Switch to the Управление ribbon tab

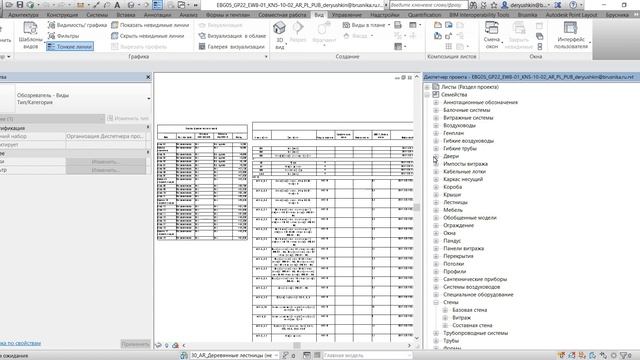point(347,15)
